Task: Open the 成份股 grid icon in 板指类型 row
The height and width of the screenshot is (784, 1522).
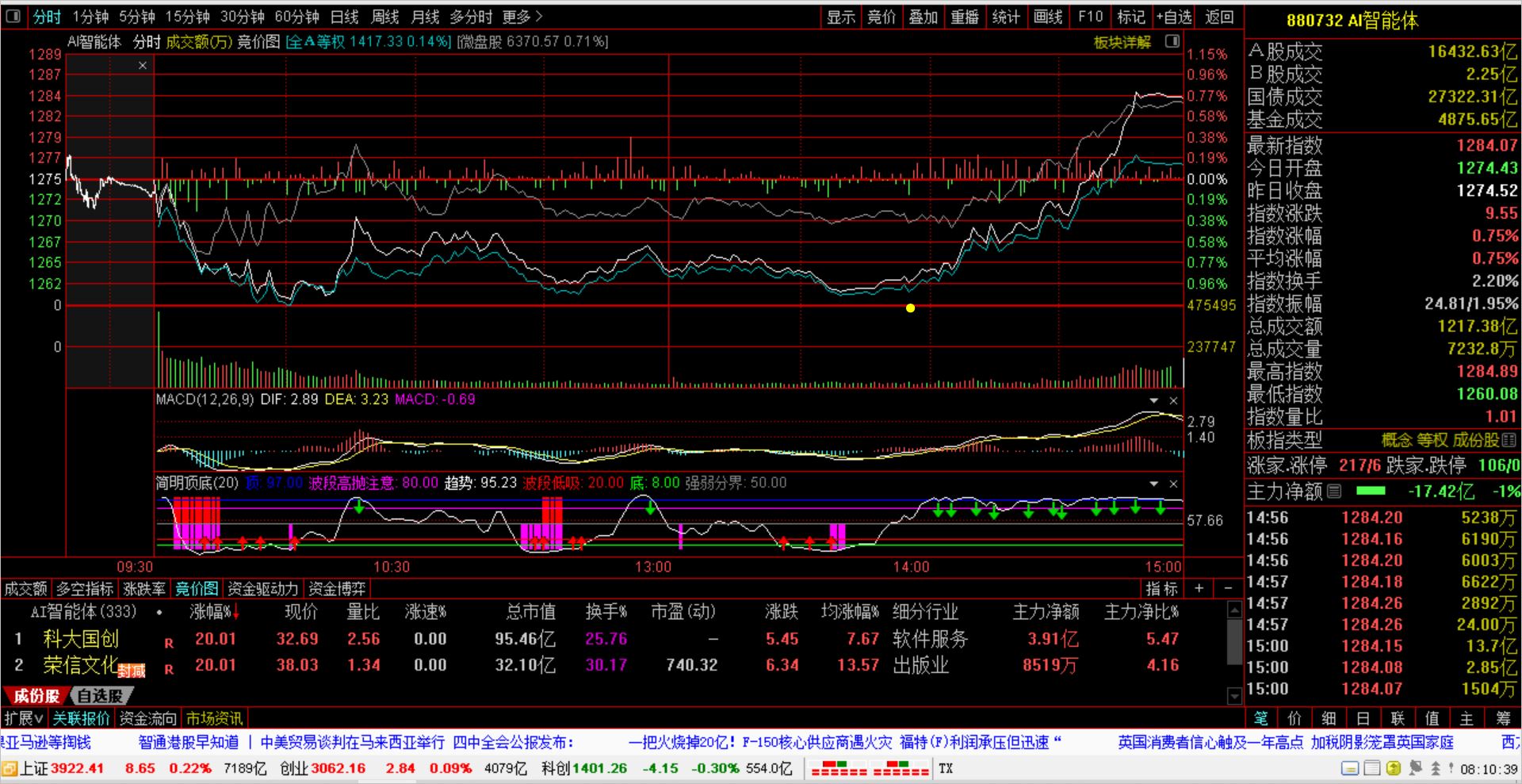Action: point(1509,440)
